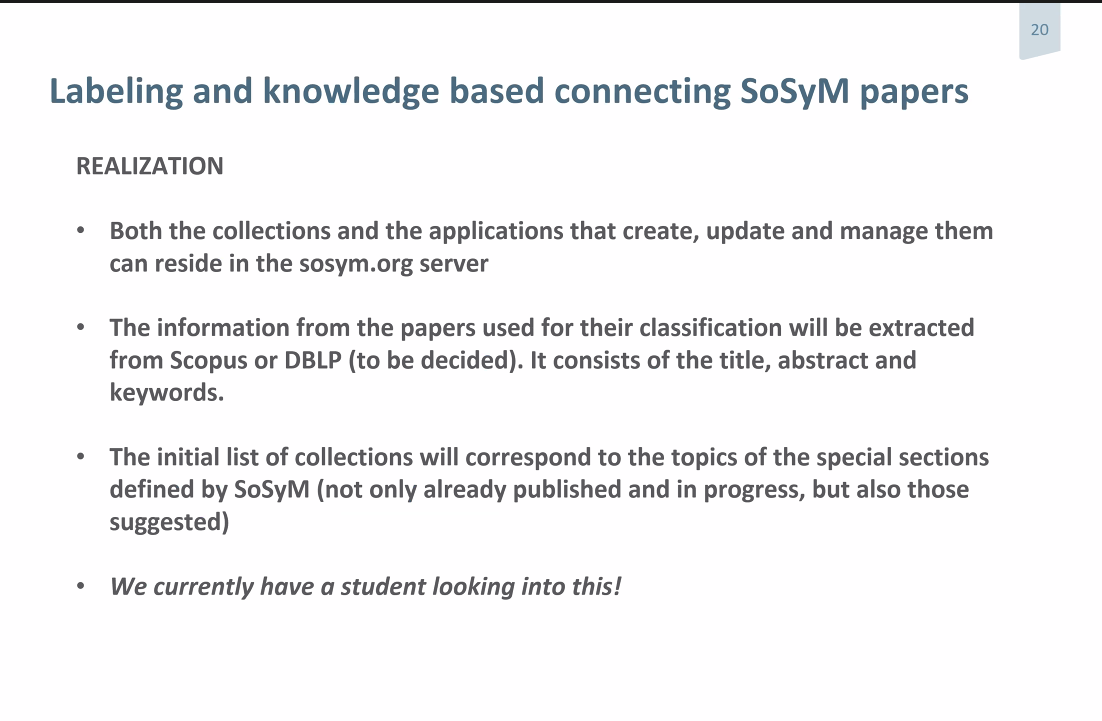The width and height of the screenshot is (1102, 721).
Task: Click the word 'suggested)' in third bullet
Action: click(x=169, y=523)
